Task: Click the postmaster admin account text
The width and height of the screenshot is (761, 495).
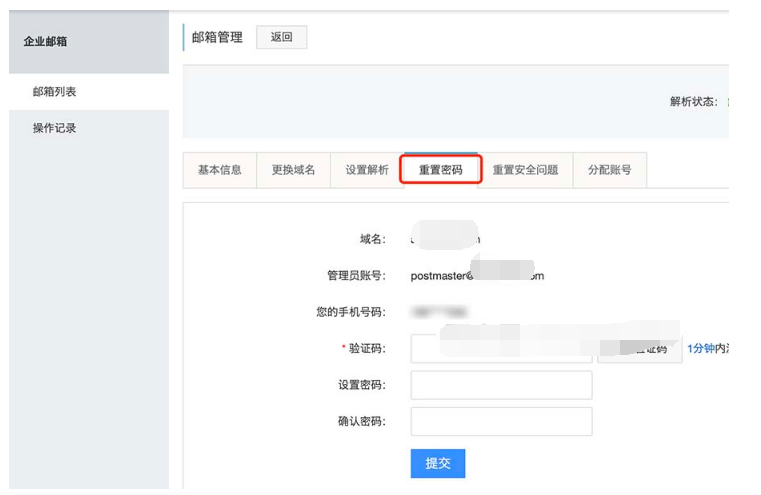Action: 477,276
